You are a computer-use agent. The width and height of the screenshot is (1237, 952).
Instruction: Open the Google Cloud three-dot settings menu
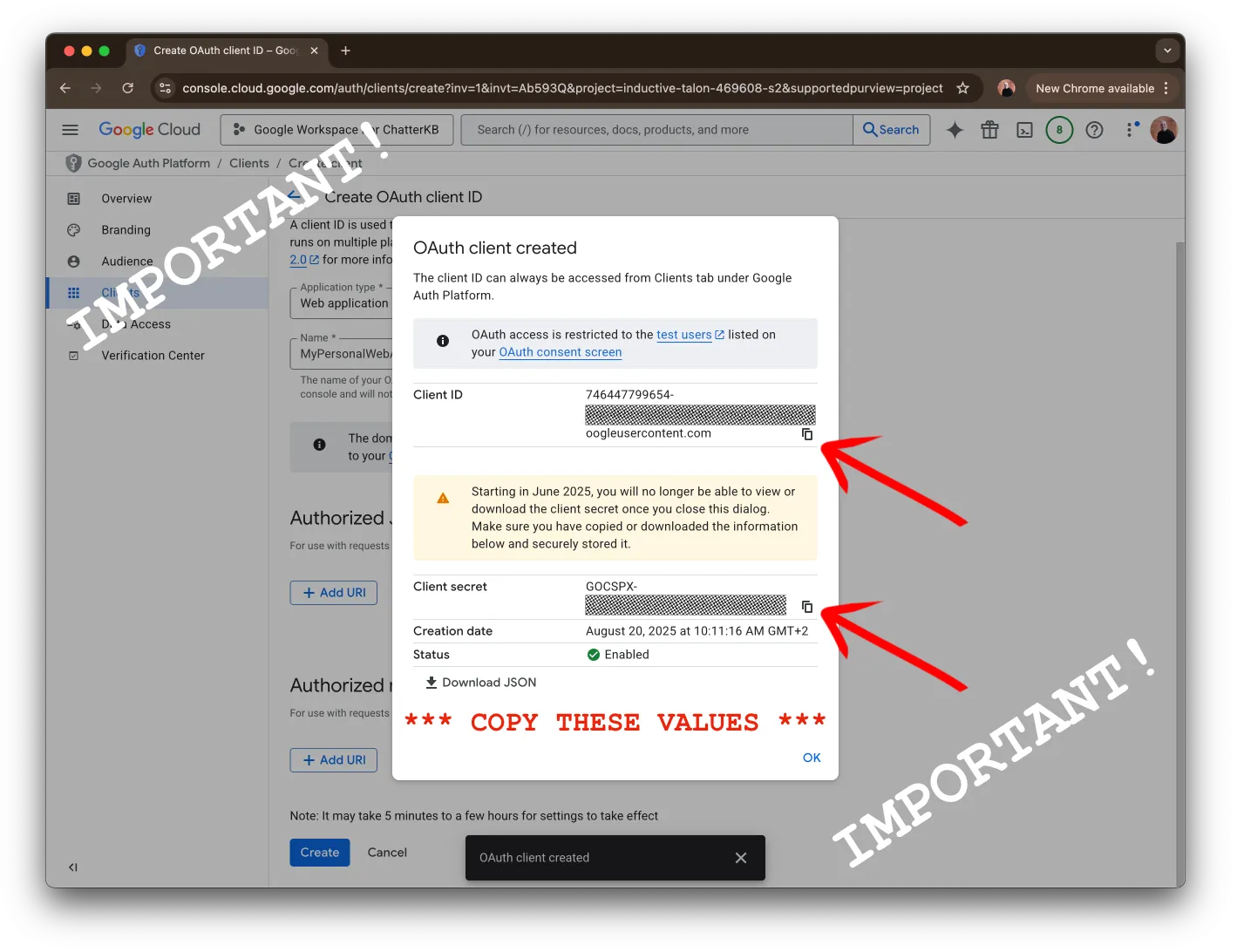[x=1130, y=130]
